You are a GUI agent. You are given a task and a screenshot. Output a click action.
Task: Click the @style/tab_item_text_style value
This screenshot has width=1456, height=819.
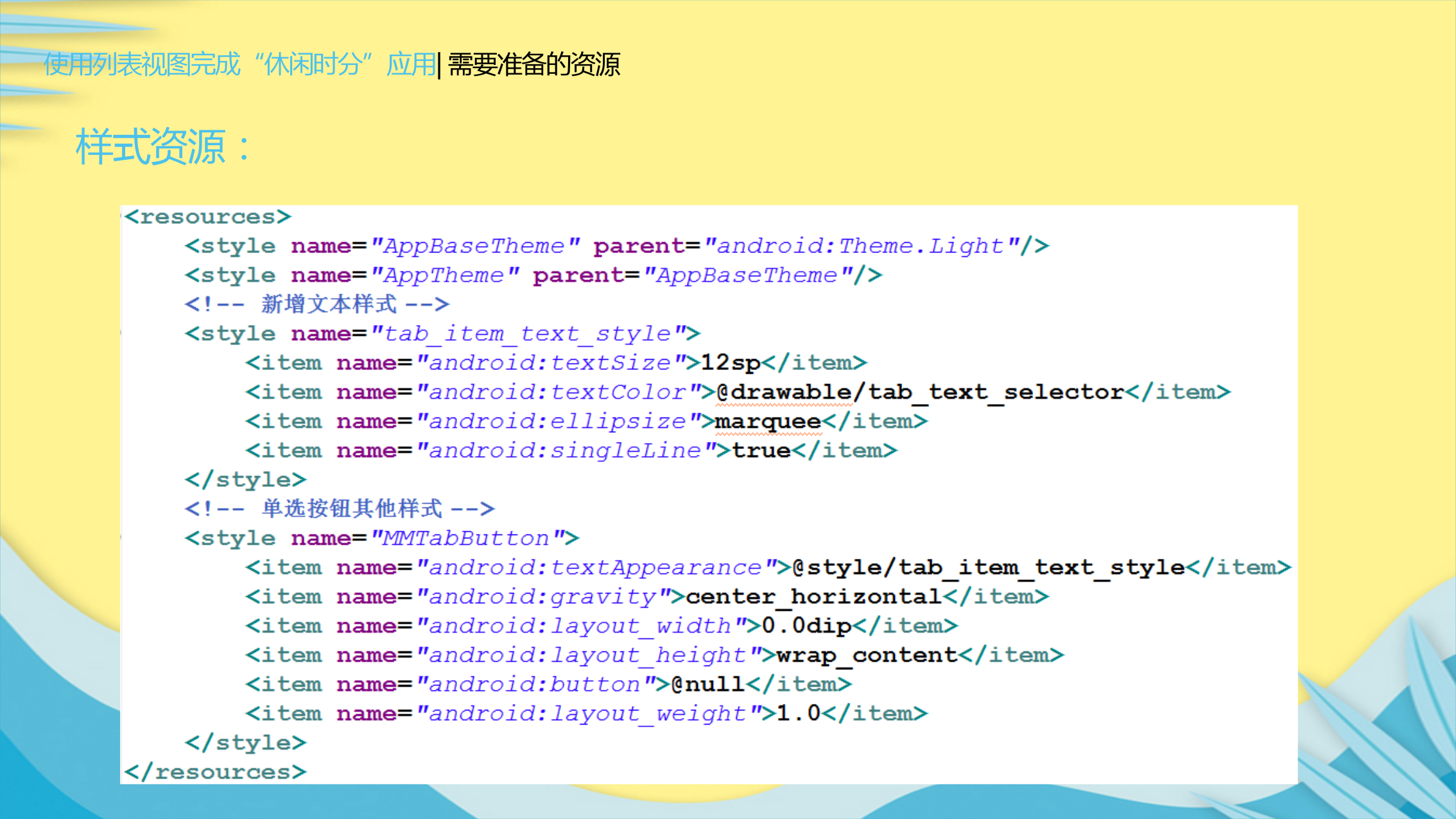[989, 568]
